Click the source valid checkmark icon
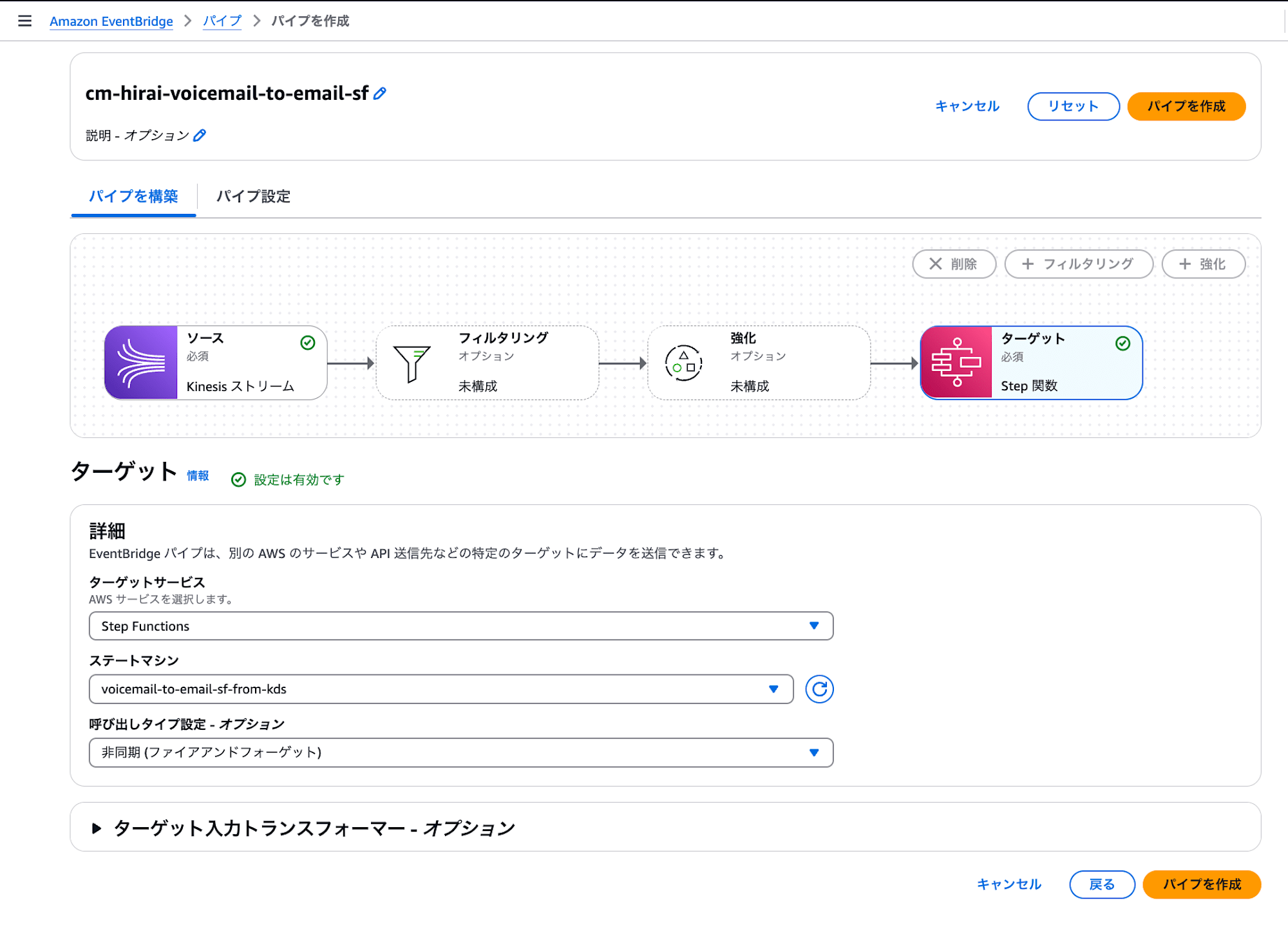This screenshot has height=936, width=1288. tap(308, 343)
